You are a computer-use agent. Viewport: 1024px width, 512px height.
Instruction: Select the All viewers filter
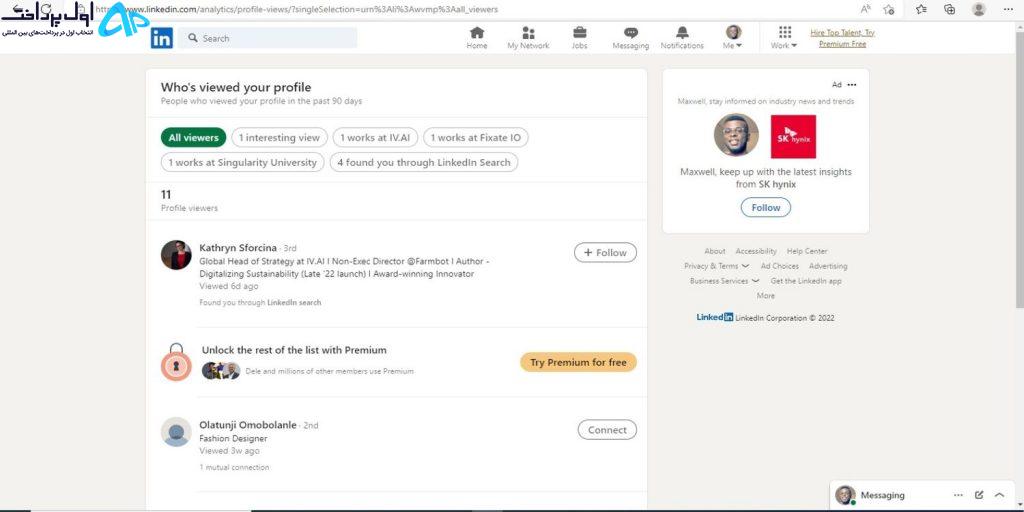pyautogui.click(x=193, y=137)
